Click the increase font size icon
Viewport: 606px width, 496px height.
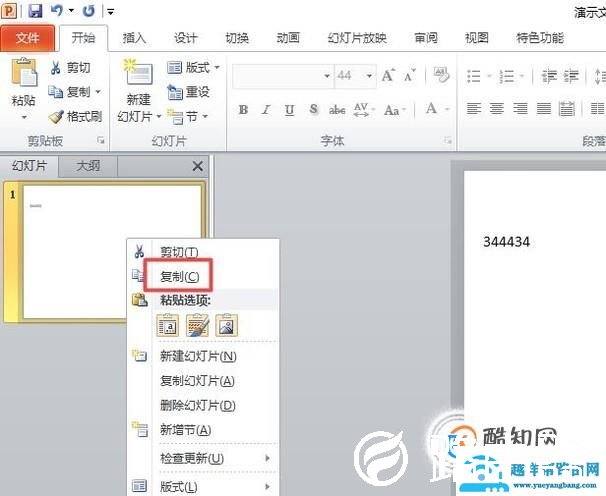click(388, 75)
